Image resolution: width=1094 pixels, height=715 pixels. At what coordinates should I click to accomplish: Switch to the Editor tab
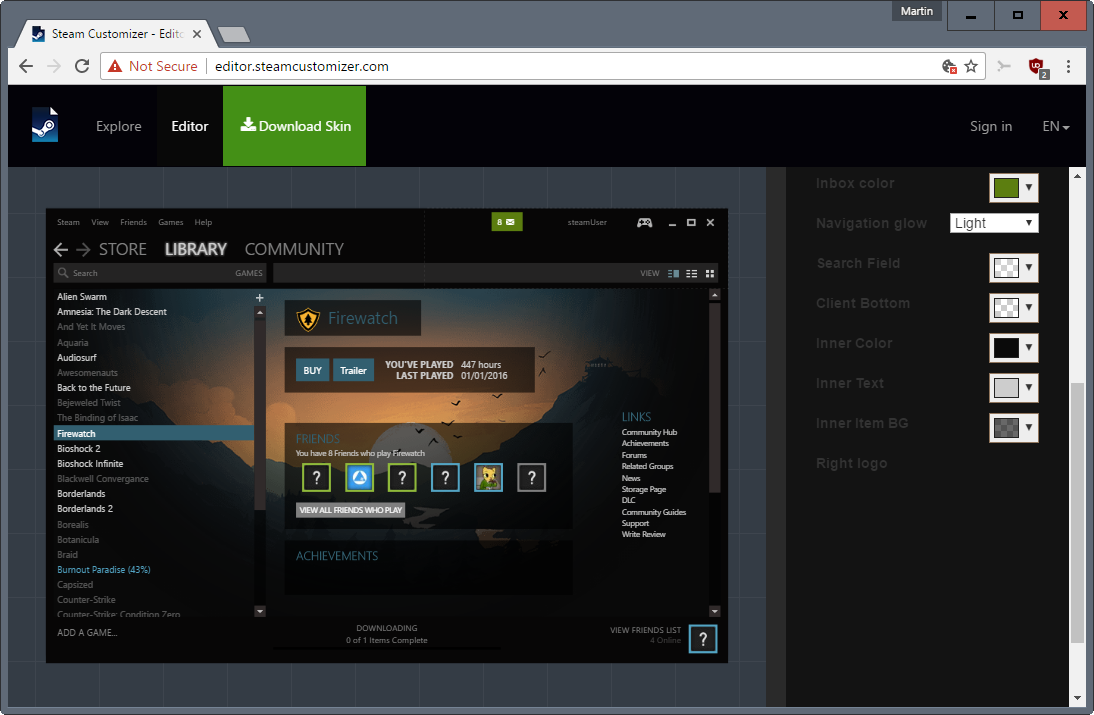190,126
